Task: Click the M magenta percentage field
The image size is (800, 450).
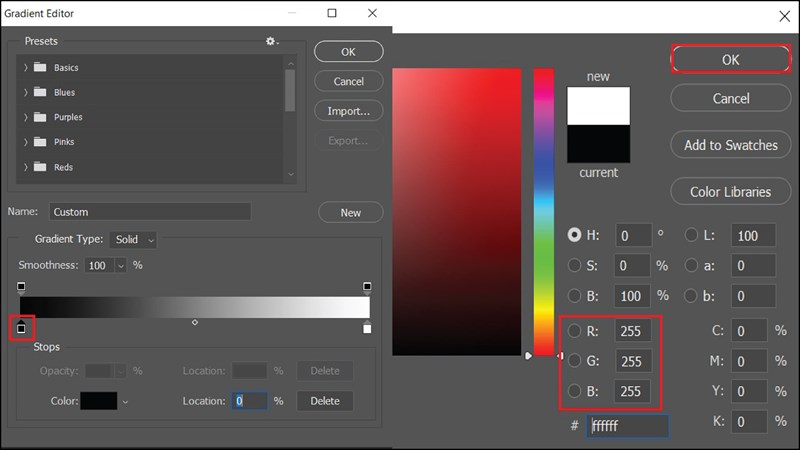Action: (x=749, y=361)
